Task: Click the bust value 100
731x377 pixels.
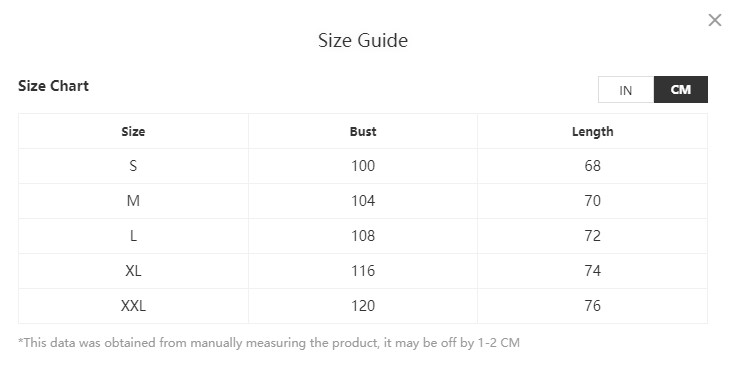Action: tap(363, 166)
